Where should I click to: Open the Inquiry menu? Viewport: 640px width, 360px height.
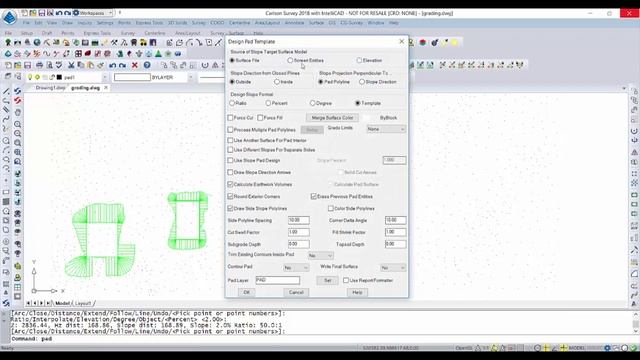click(x=84, y=23)
